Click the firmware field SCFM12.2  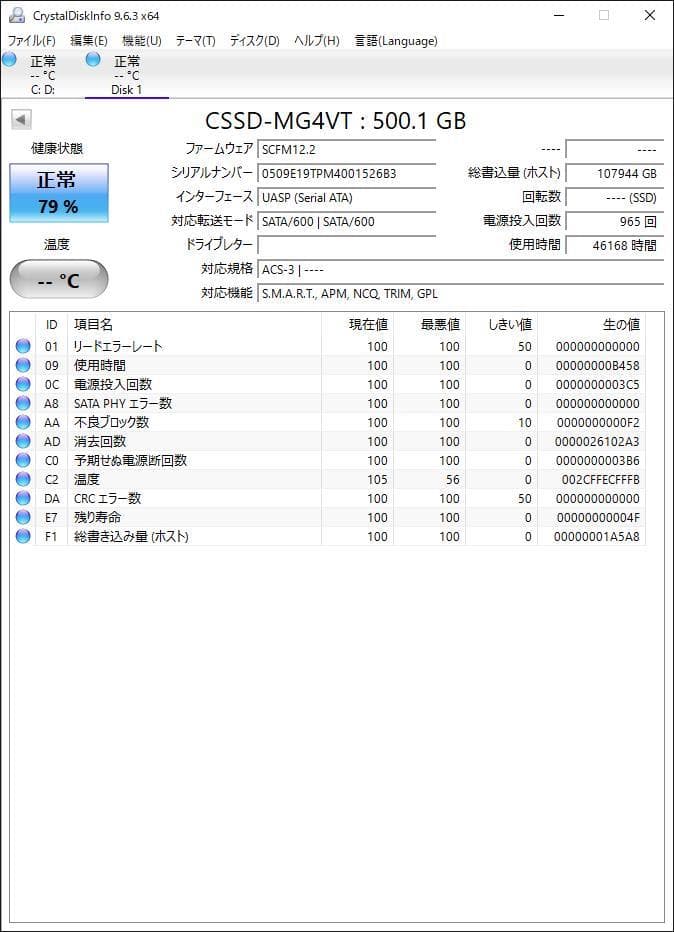click(347, 149)
